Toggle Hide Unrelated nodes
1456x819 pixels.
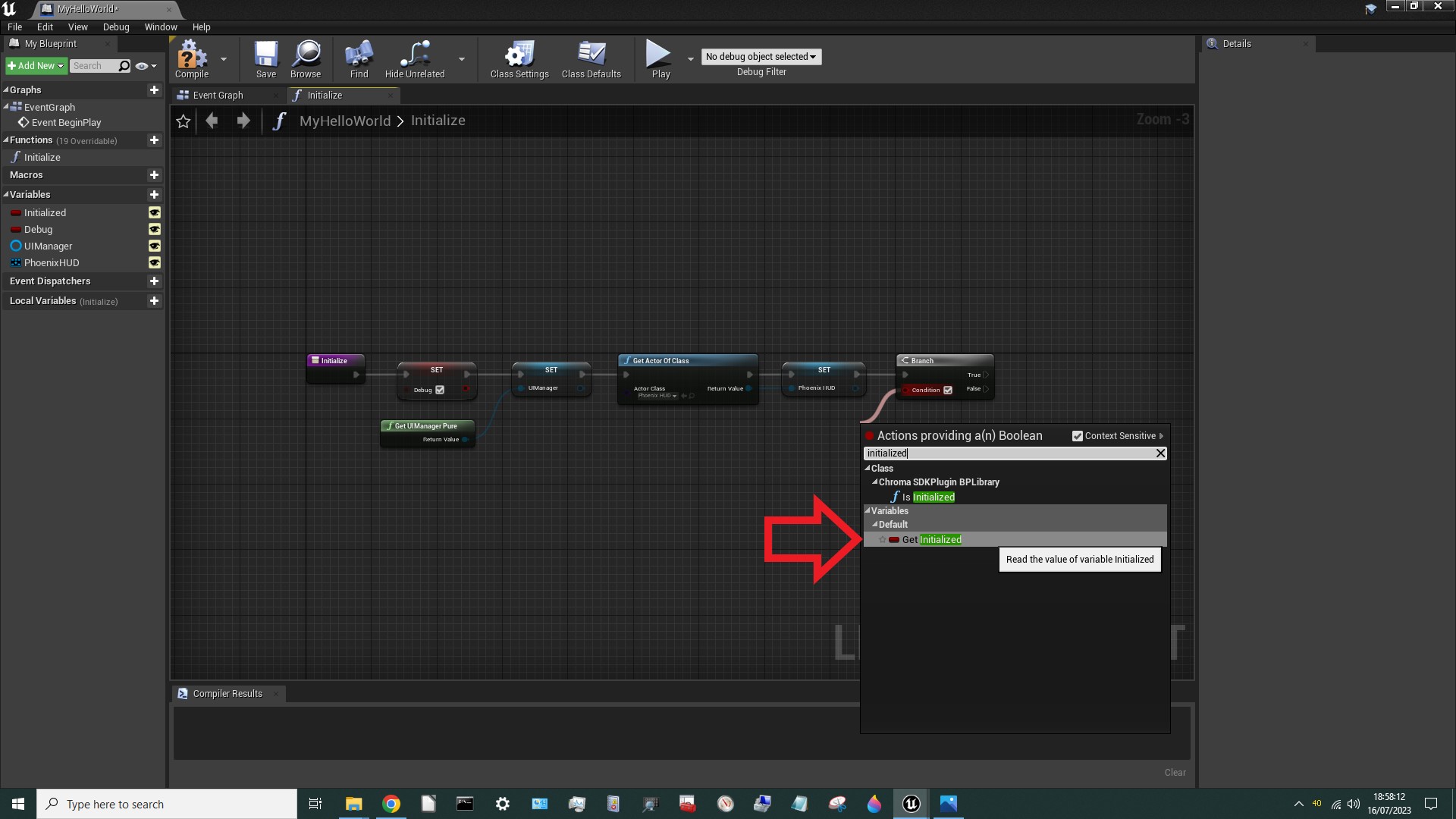click(x=415, y=59)
